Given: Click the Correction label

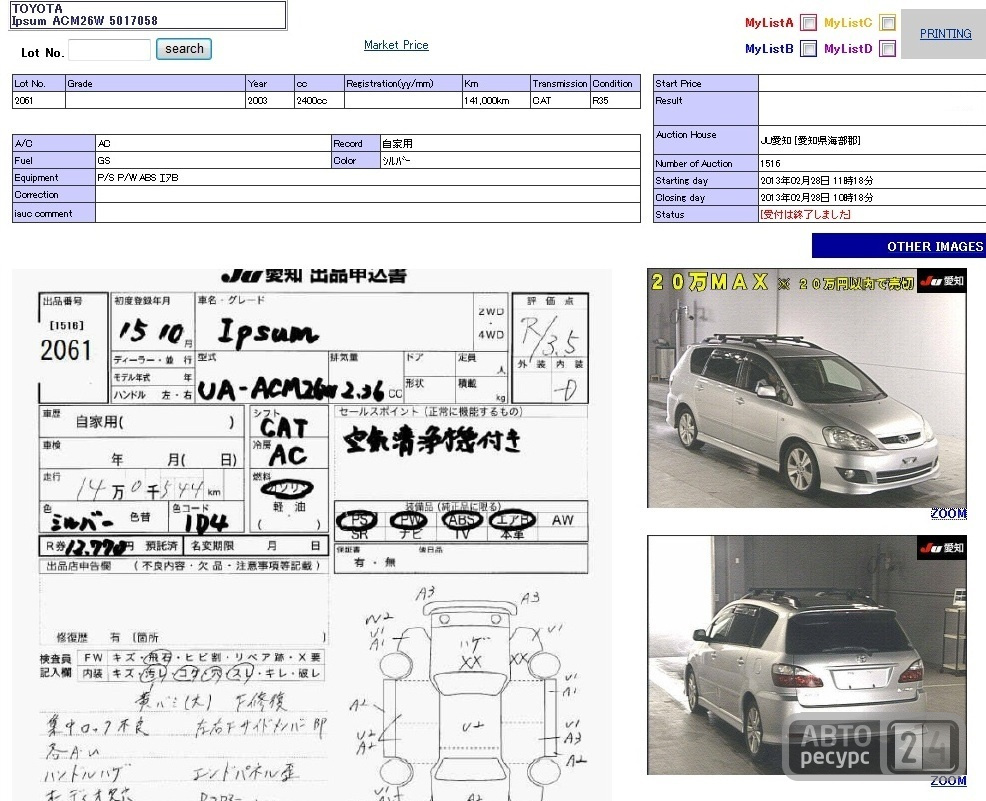Looking at the screenshot, I should 54,194.
